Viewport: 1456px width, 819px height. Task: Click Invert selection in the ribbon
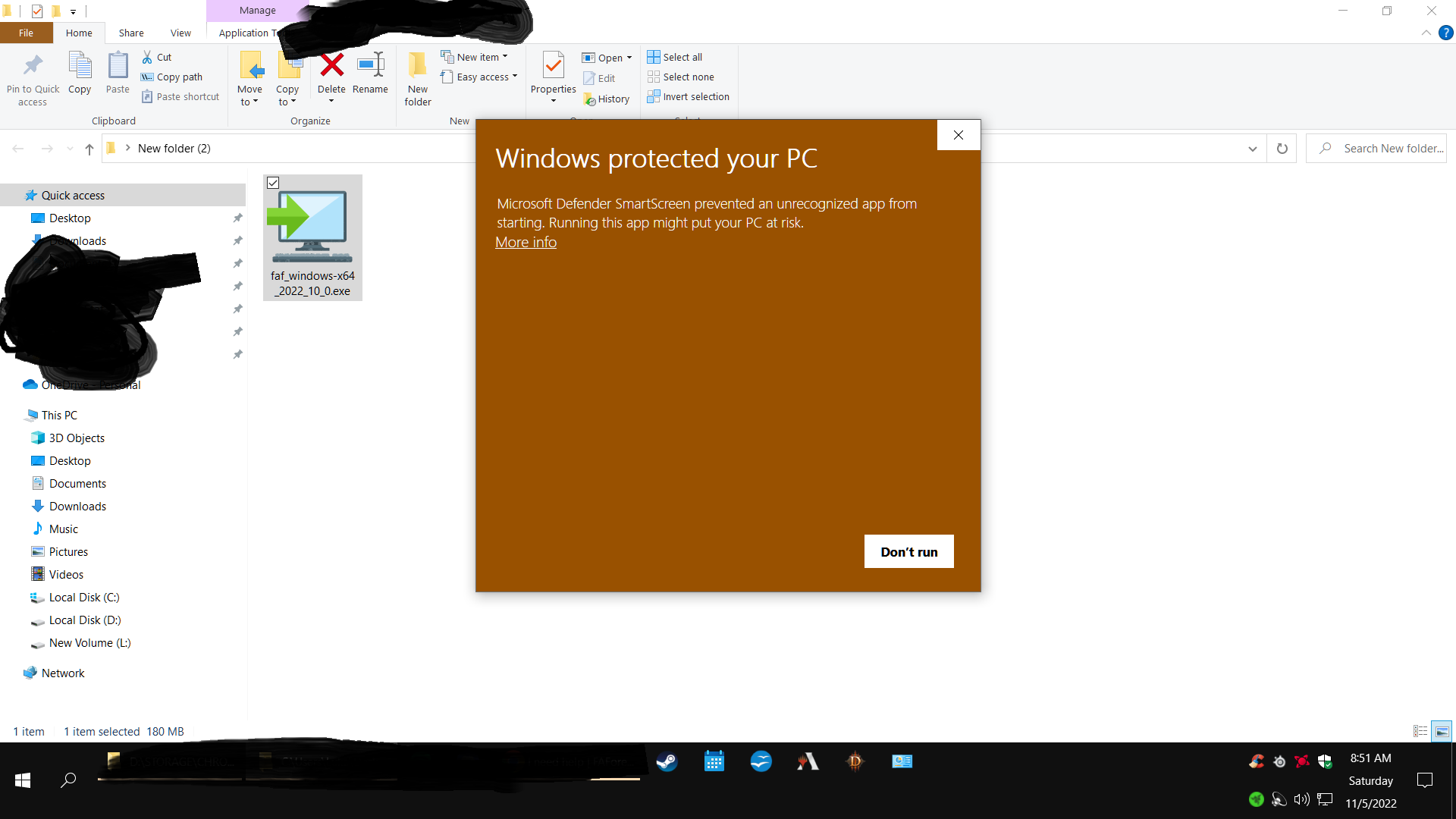tap(689, 96)
